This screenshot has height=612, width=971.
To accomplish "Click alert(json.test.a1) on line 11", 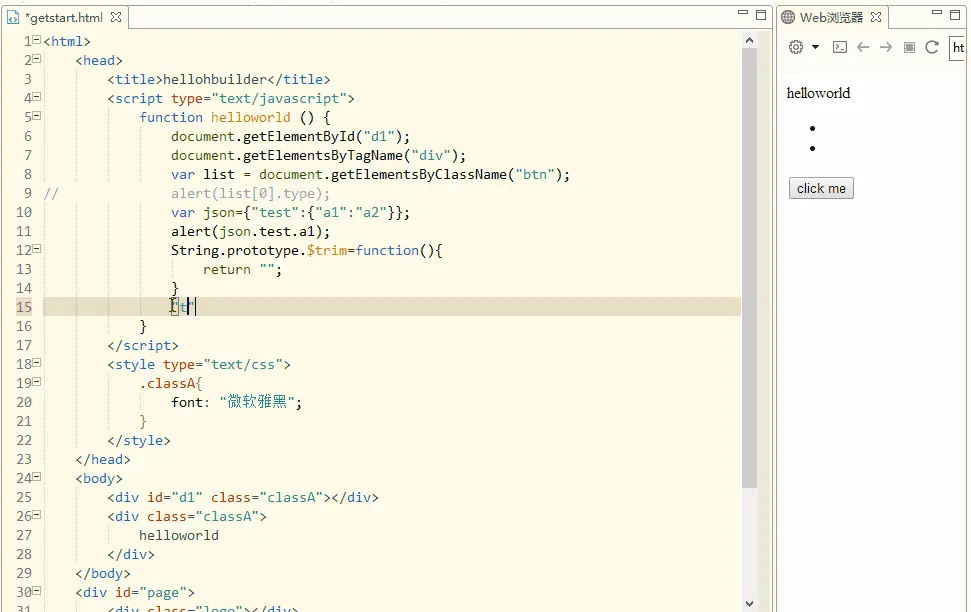I will click(251, 232).
